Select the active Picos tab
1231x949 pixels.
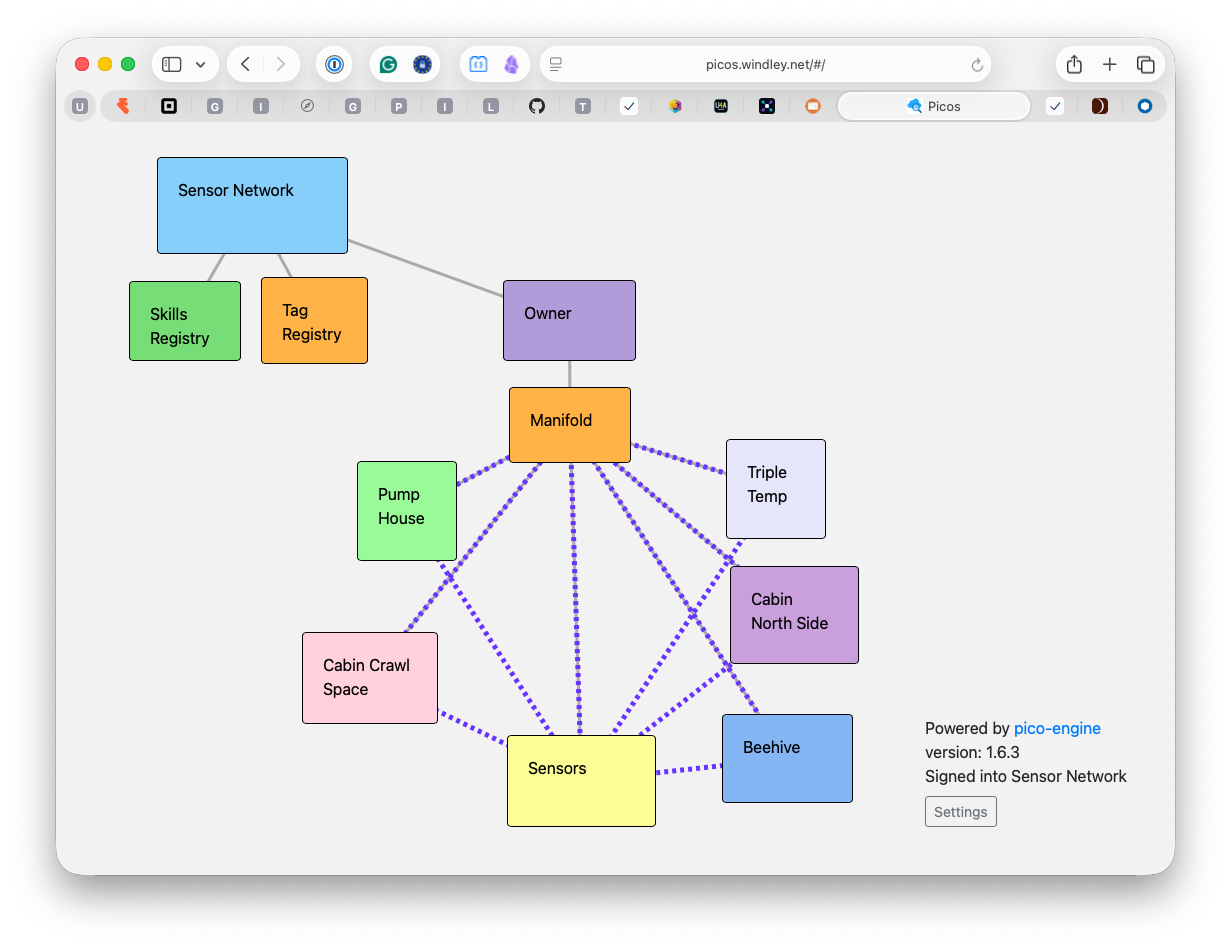point(934,106)
